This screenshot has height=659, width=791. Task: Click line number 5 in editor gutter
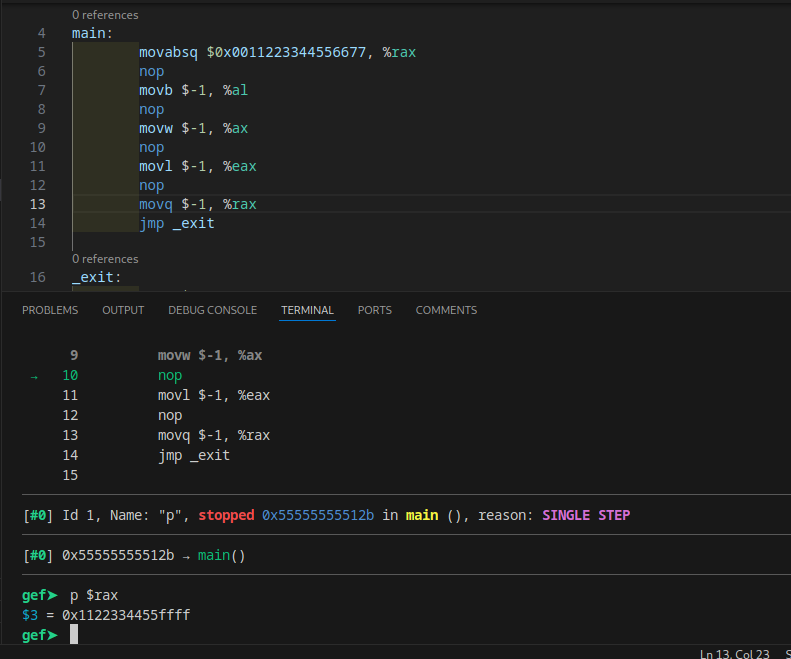coord(41,52)
